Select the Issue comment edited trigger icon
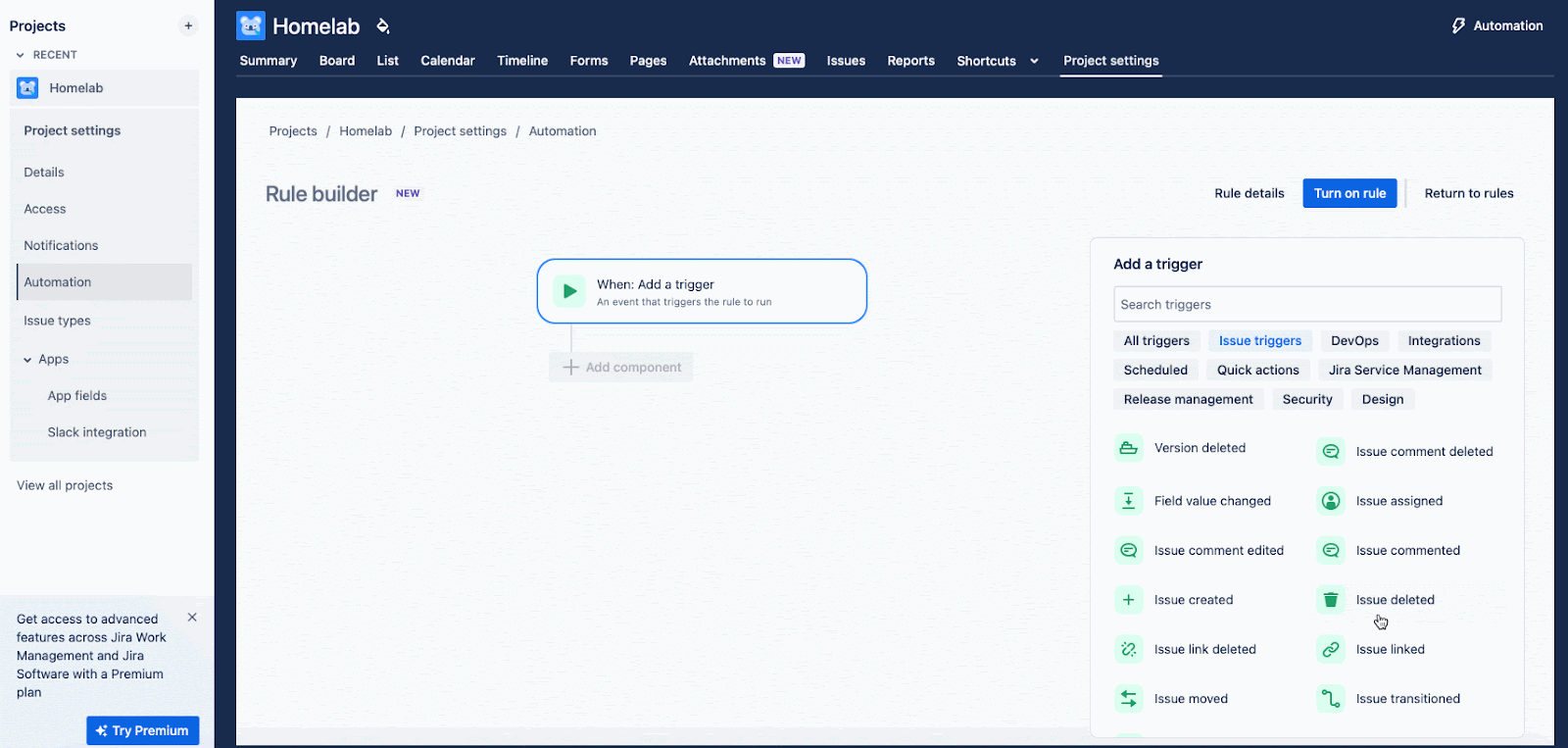Screen dimensions: 1568x748 (x=1129, y=551)
